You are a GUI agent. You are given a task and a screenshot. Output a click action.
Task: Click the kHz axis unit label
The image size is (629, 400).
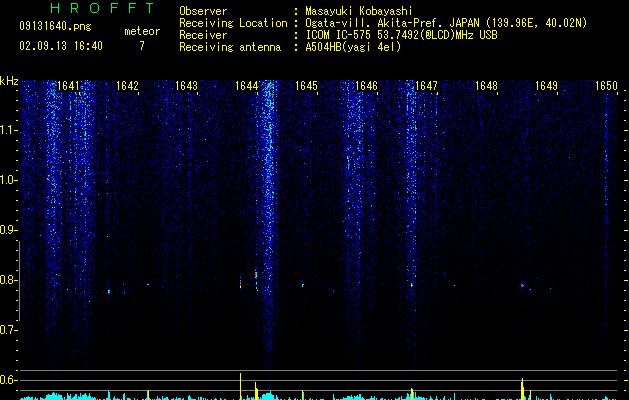click(9, 81)
